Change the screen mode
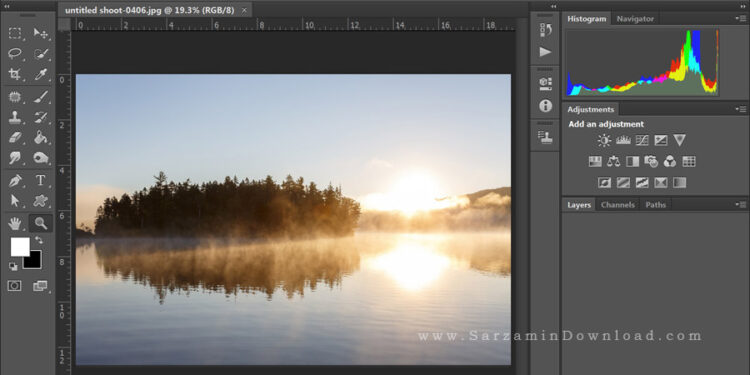 40,286
